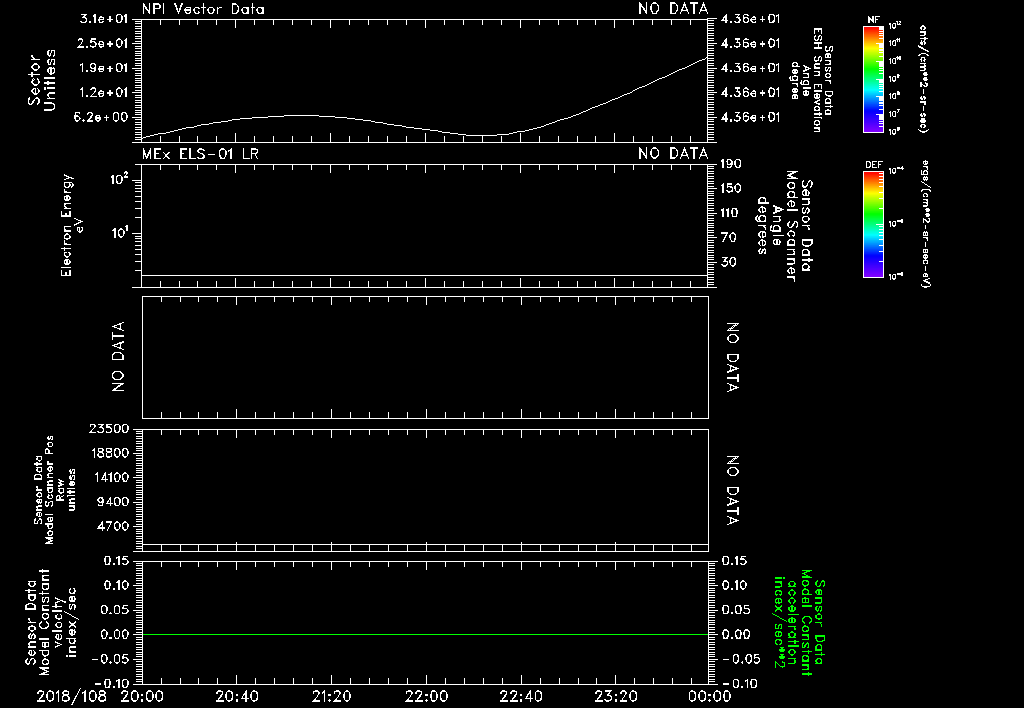Viewport: 1024px width, 708px height.
Task: Click the 23:20 time axis label
Action: click(616, 697)
